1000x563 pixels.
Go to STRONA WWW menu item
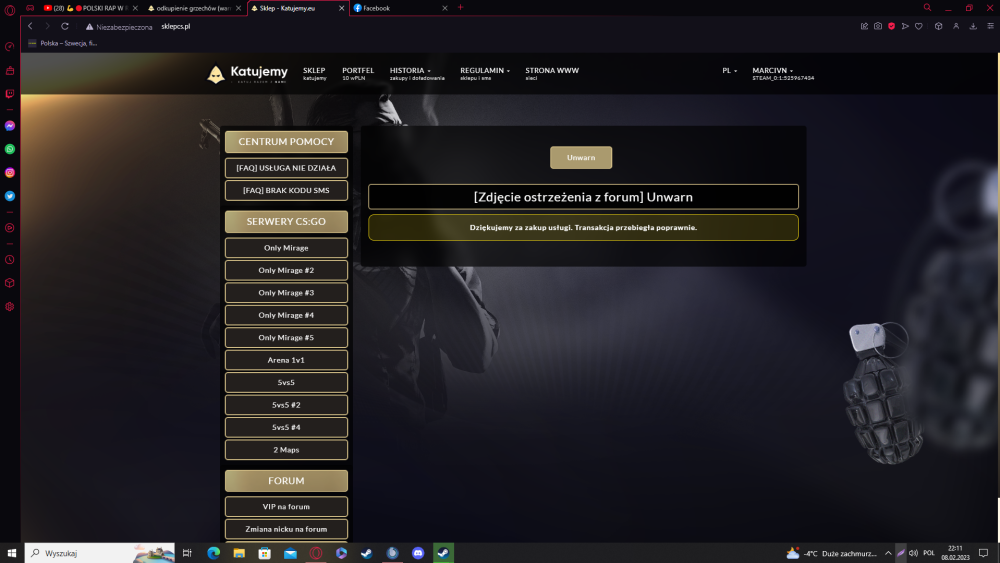click(552, 73)
